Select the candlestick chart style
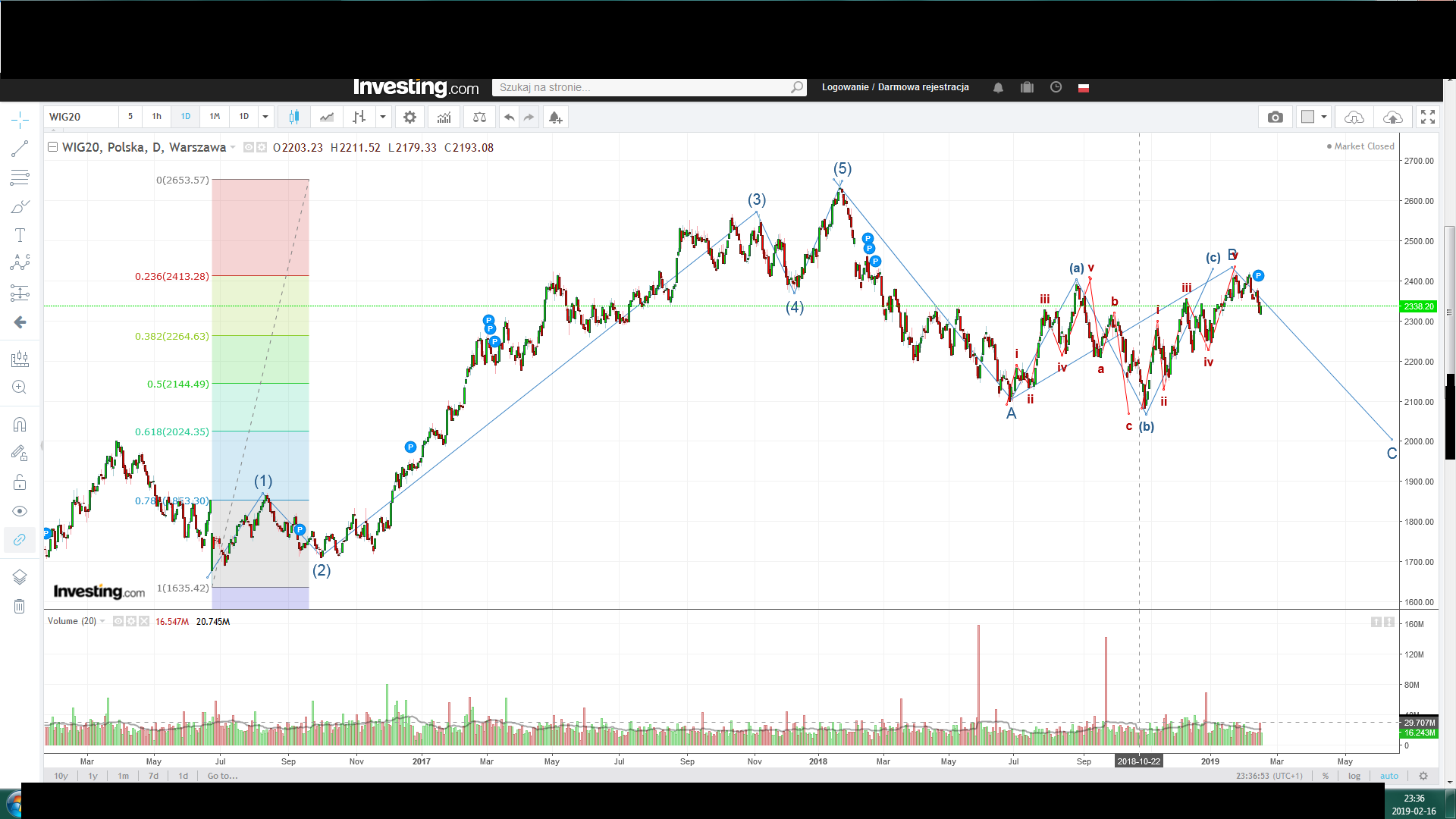 [294, 117]
